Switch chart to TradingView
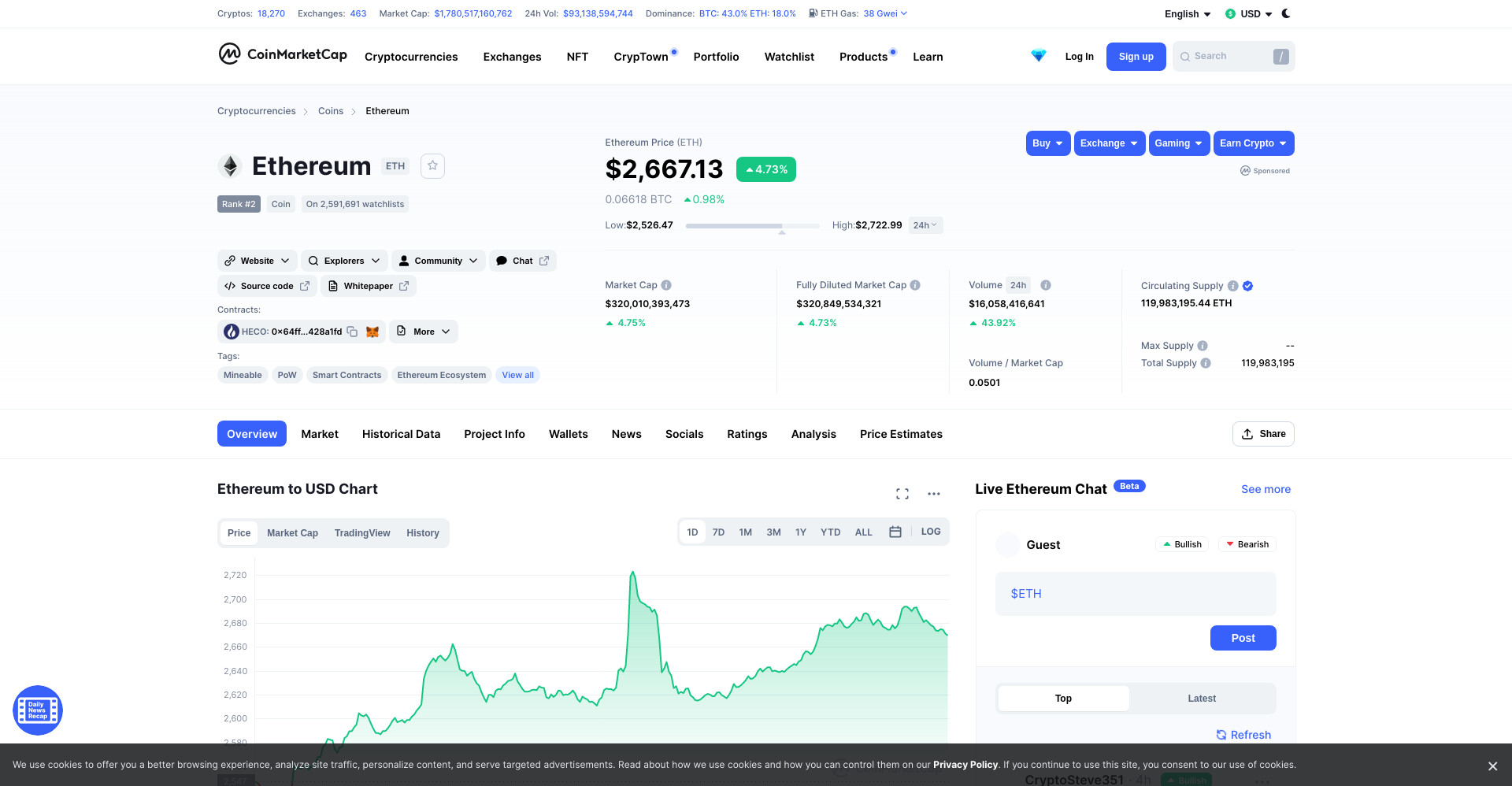The width and height of the screenshot is (1512, 786). pos(362,533)
